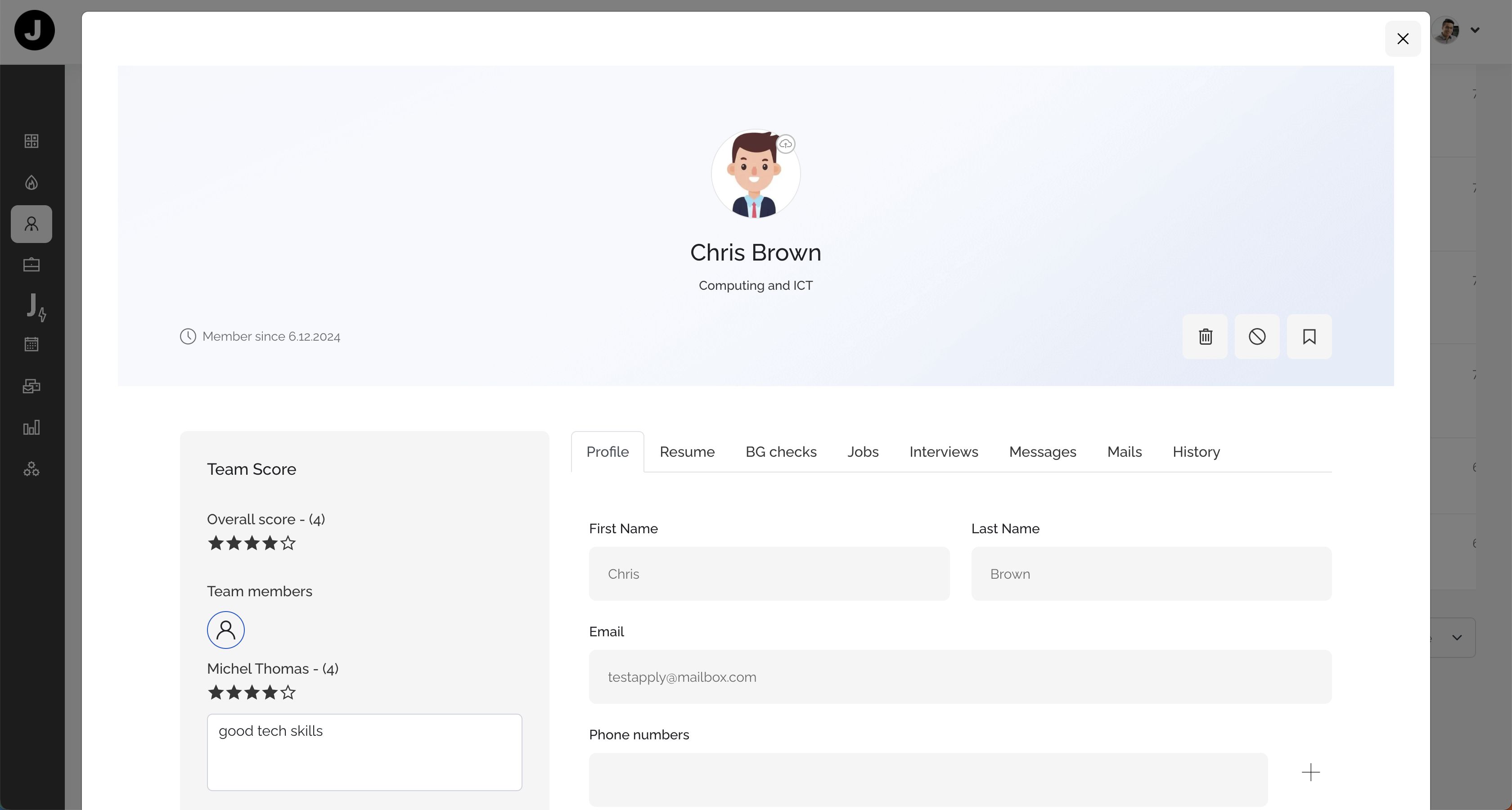This screenshot has width=1512, height=810.
Task: Open bar chart reports icon in sidebar
Action: pyautogui.click(x=31, y=427)
